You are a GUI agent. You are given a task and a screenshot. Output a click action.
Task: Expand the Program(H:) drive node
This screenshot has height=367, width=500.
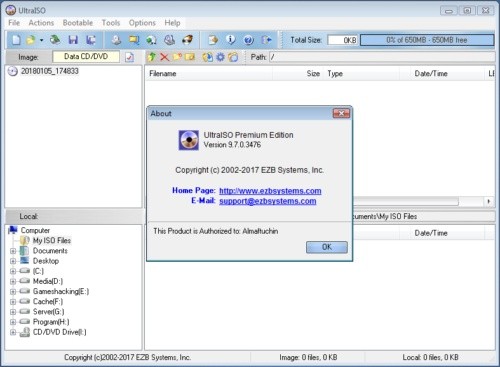(13, 322)
